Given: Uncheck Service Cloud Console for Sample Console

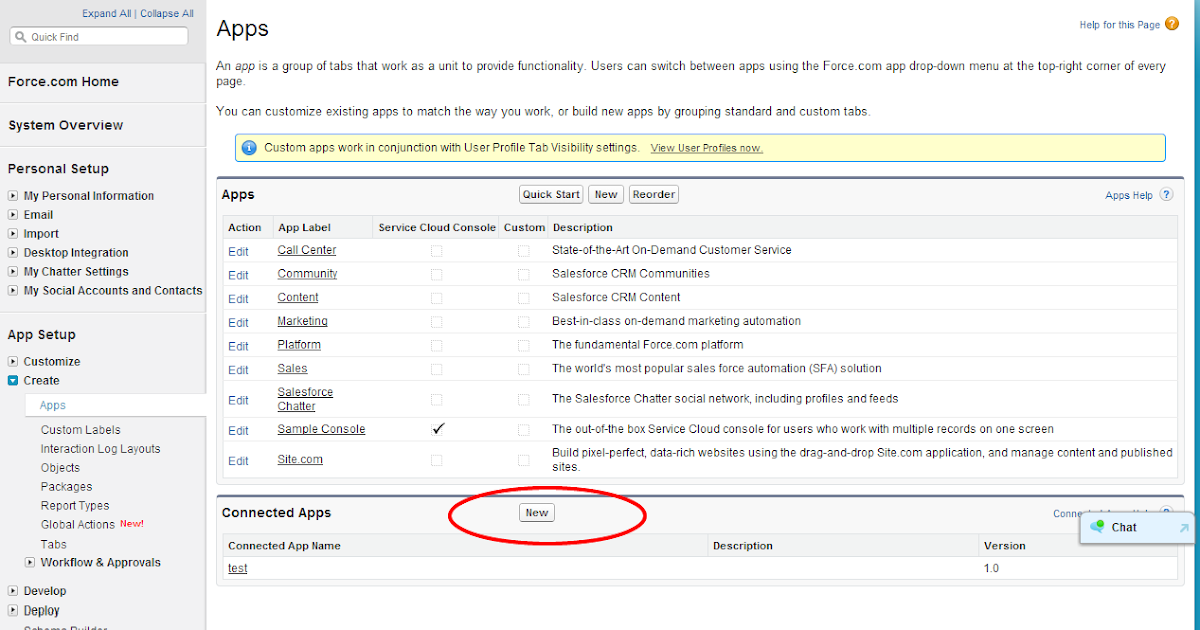Looking at the screenshot, I should point(437,429).
